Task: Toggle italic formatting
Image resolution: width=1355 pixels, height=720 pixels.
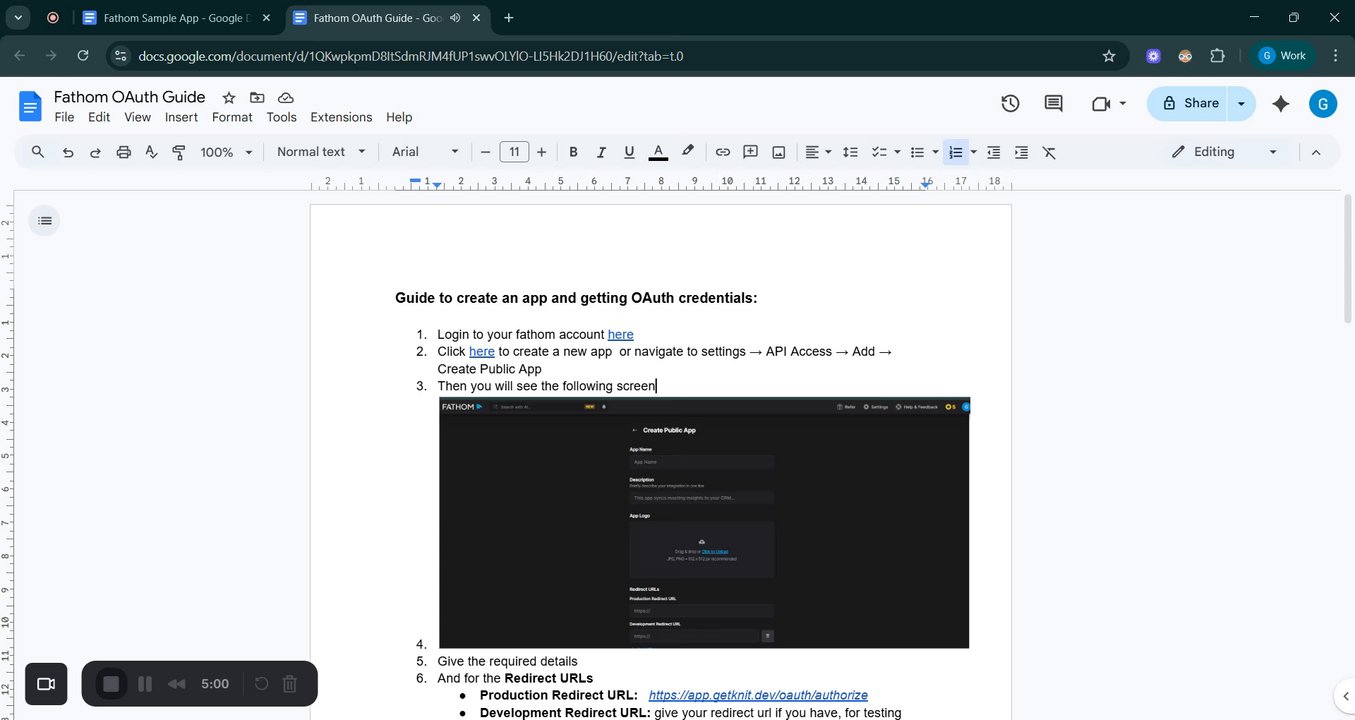Action: point(601,152)
